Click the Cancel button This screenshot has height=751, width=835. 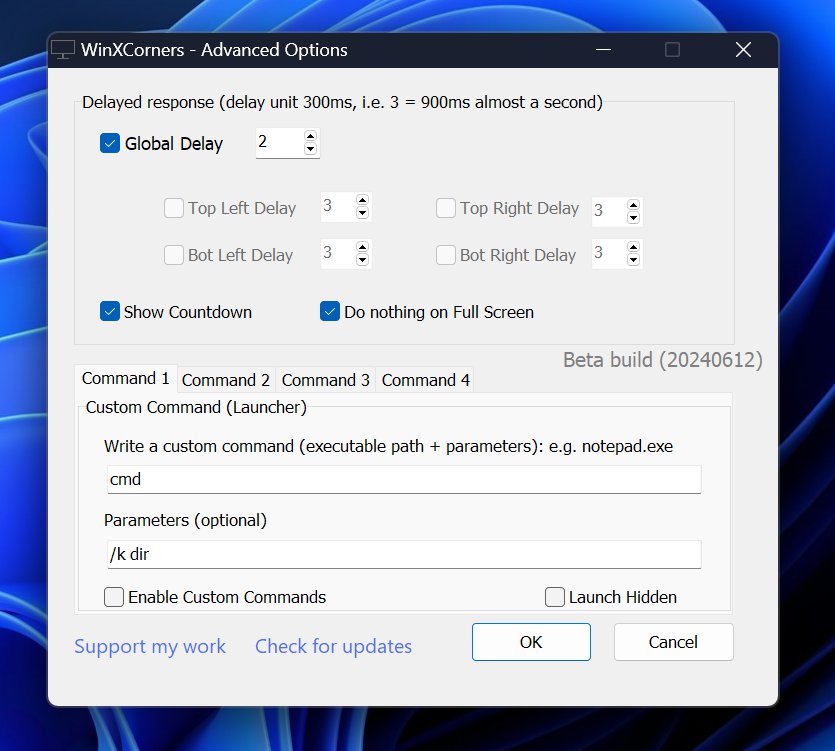[x=674, y=642]
